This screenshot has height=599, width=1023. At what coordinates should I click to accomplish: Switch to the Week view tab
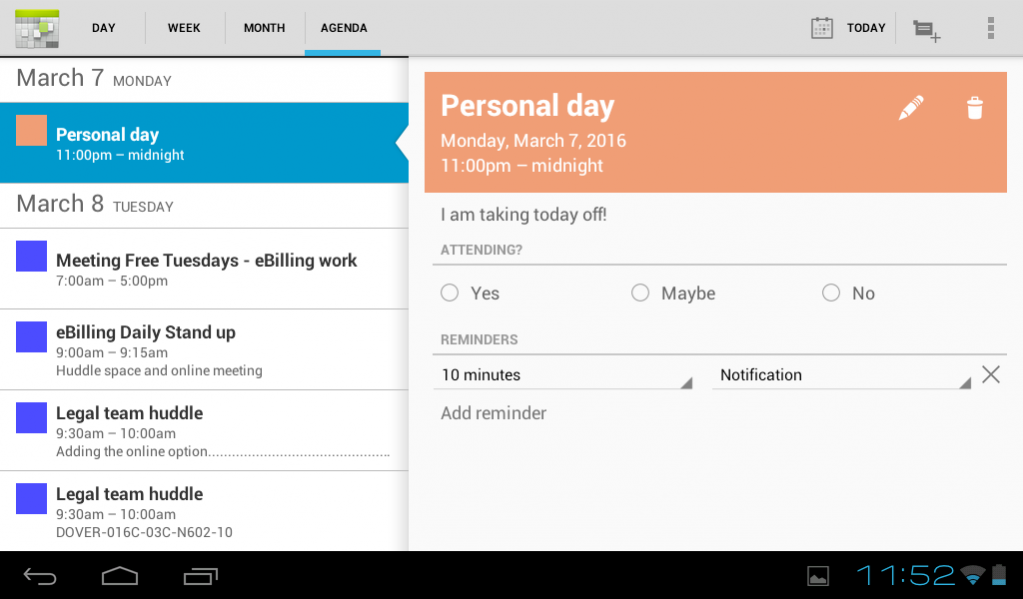(184, 28)
